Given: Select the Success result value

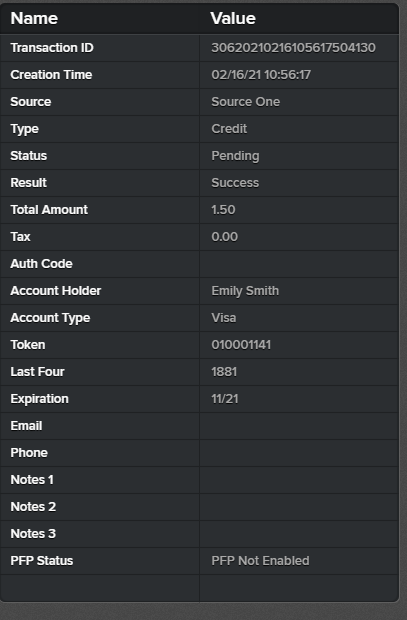Looking at the screenshot, I should pyautogui.click(x=235, y=183).
